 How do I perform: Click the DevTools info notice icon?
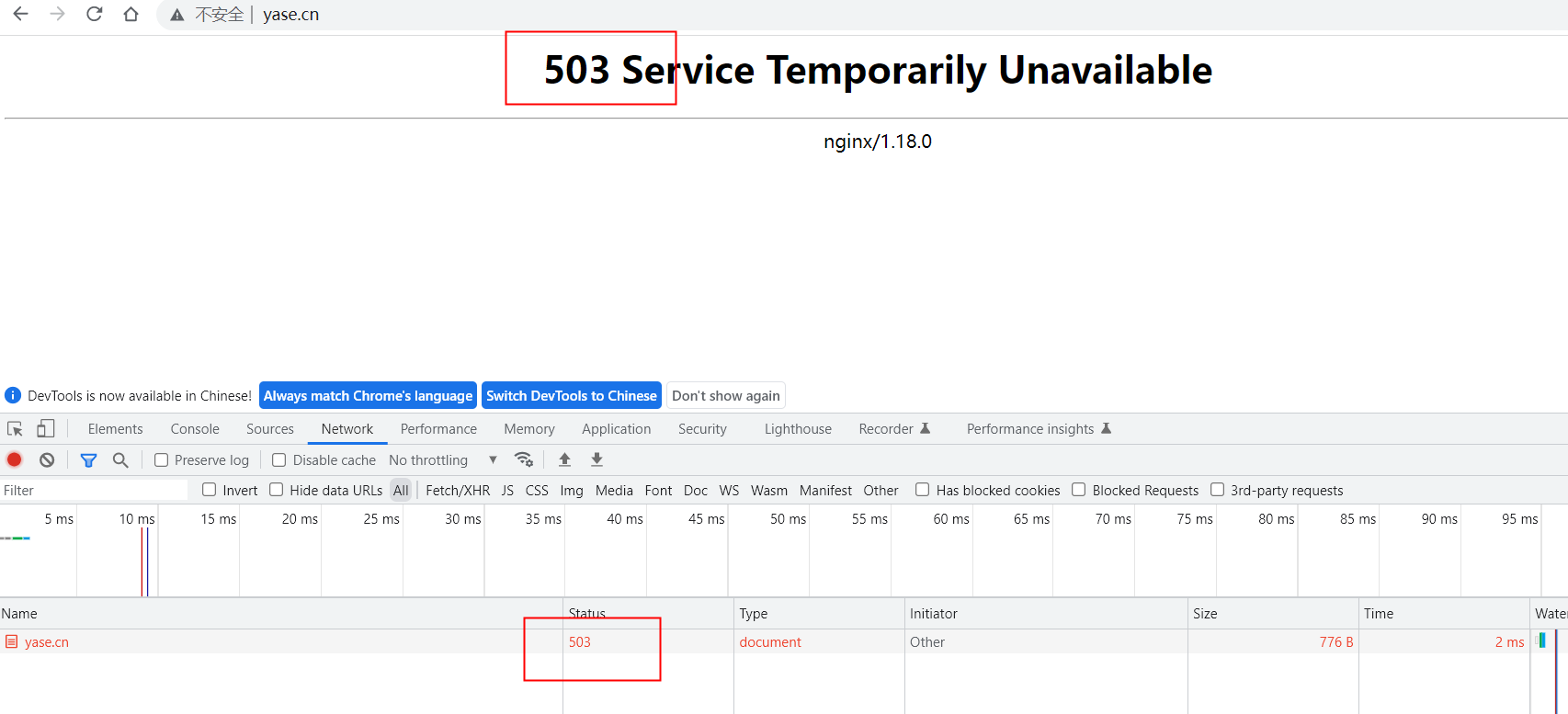13,395
